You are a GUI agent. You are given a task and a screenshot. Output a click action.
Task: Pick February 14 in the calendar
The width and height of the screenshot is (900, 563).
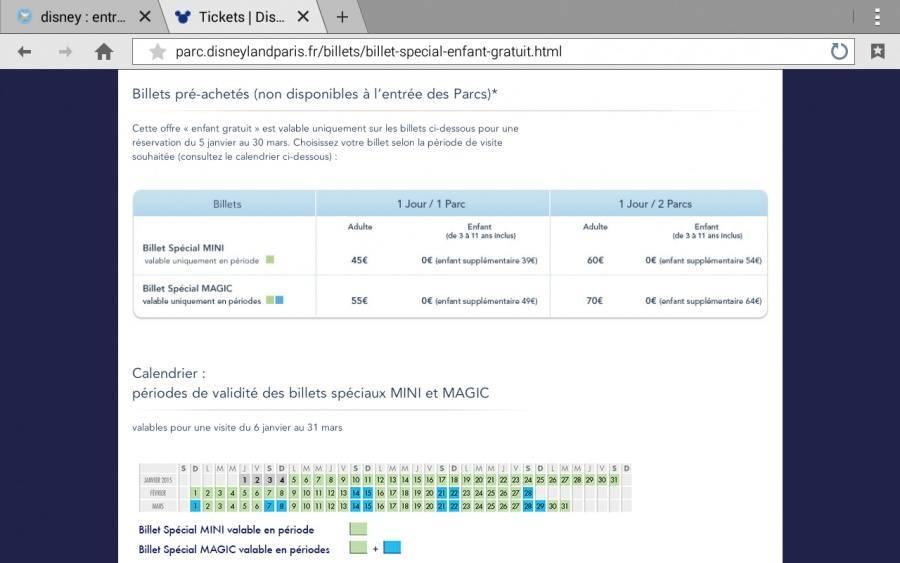(x=355, y=493)
